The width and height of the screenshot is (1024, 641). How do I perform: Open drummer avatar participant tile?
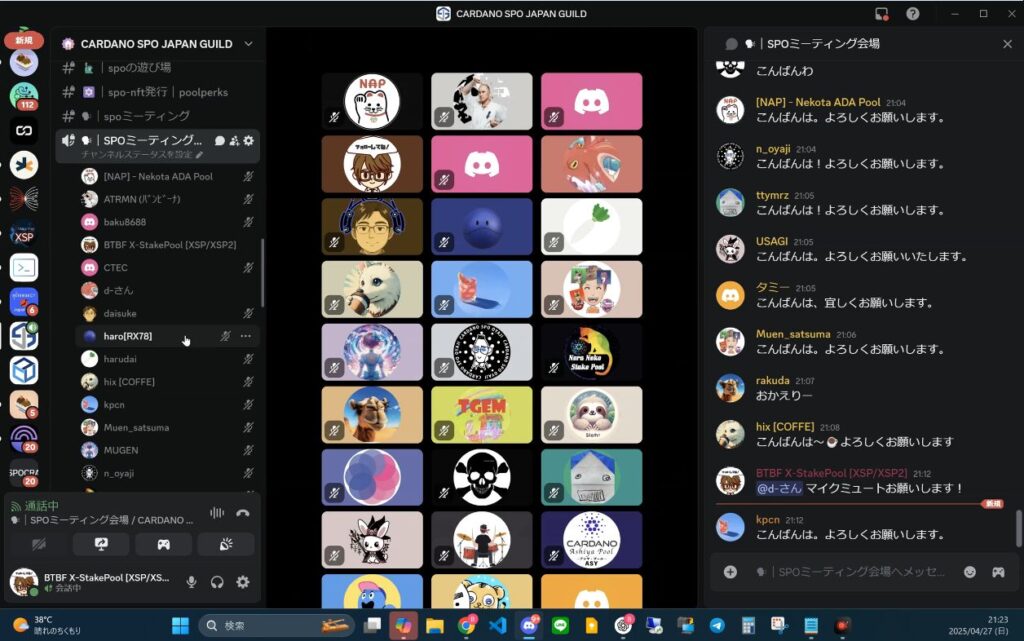tap(482, 540)
